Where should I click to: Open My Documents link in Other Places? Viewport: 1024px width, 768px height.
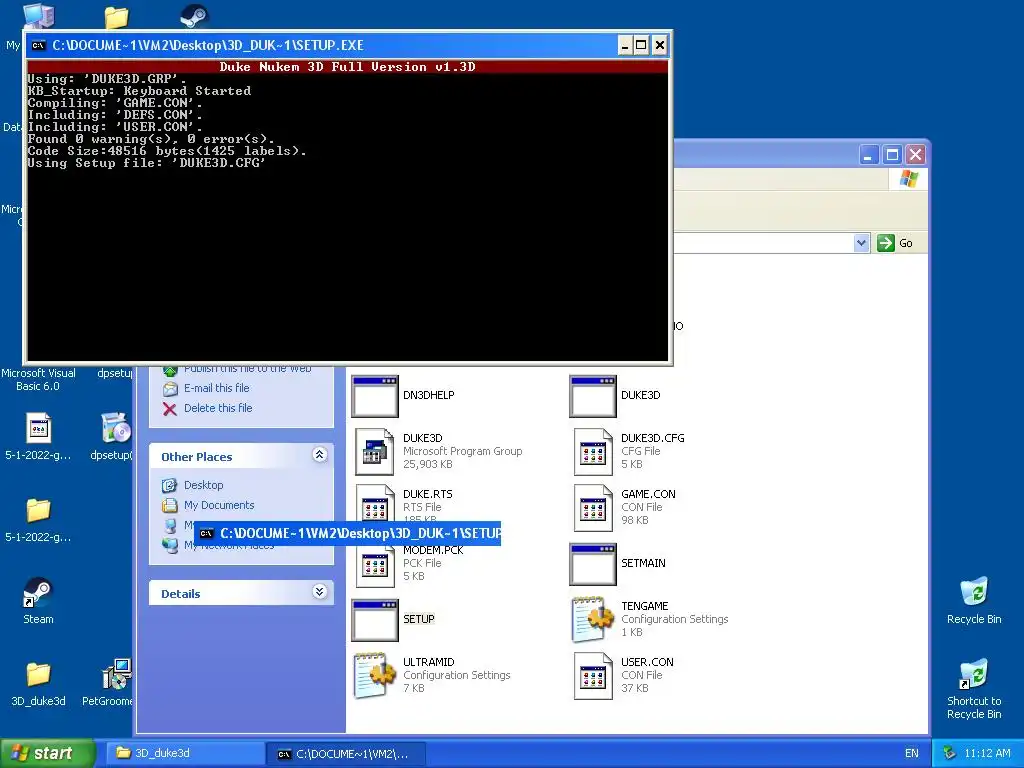pos(219,505)
